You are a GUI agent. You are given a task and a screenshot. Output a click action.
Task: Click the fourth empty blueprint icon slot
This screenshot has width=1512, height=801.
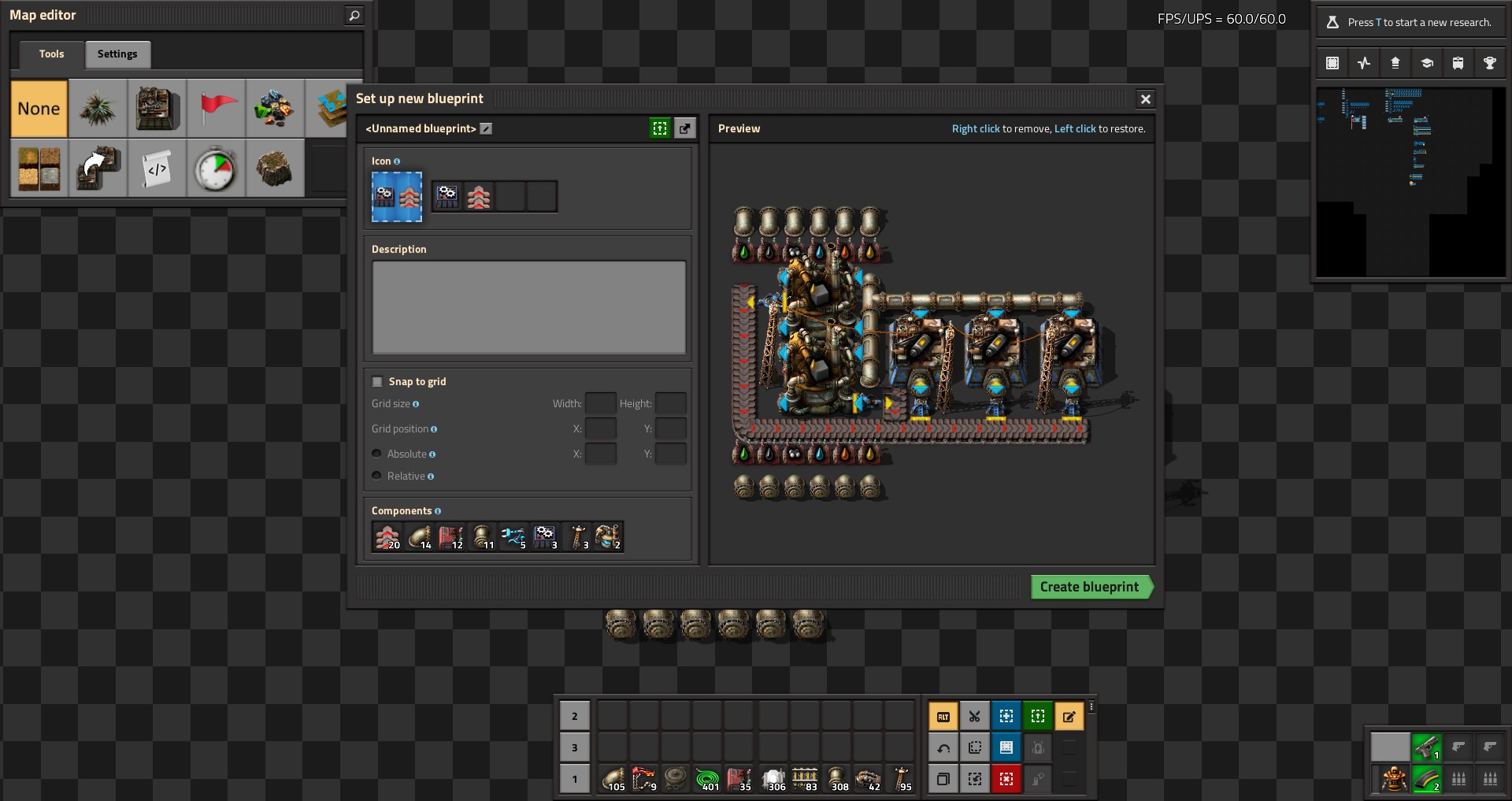542,197
